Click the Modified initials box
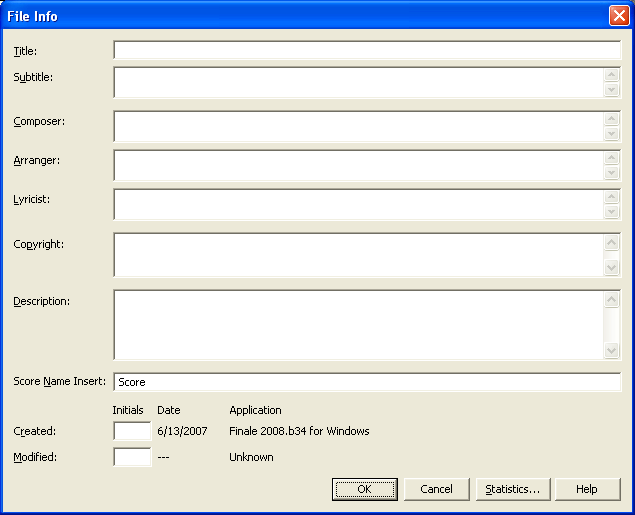 tap(132, 457)
